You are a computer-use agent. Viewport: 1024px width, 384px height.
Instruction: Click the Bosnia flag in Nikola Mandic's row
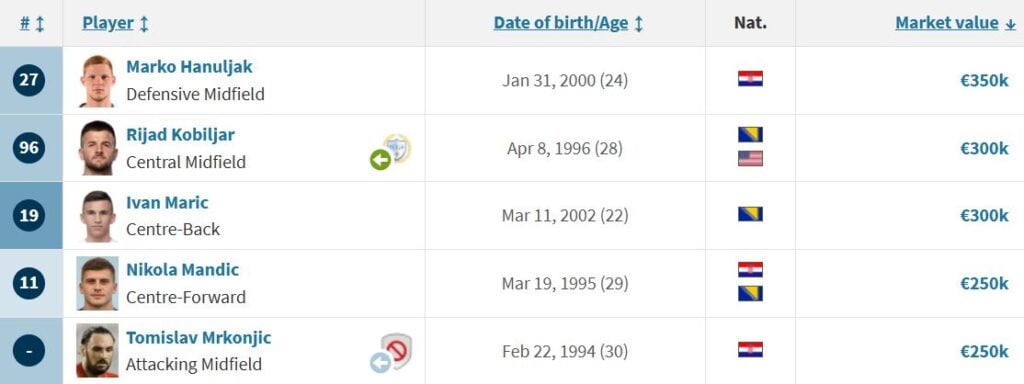(750, 294)
